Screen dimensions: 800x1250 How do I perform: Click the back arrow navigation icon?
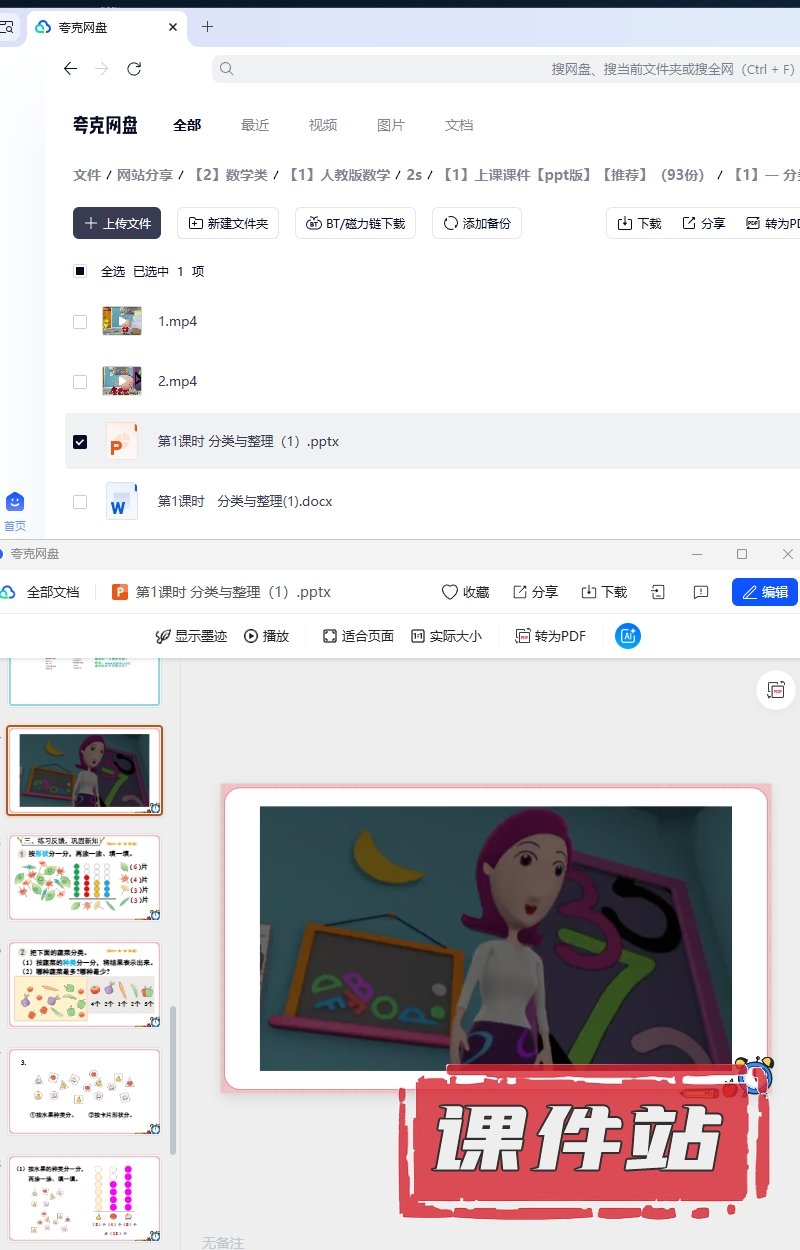[70, 69]
